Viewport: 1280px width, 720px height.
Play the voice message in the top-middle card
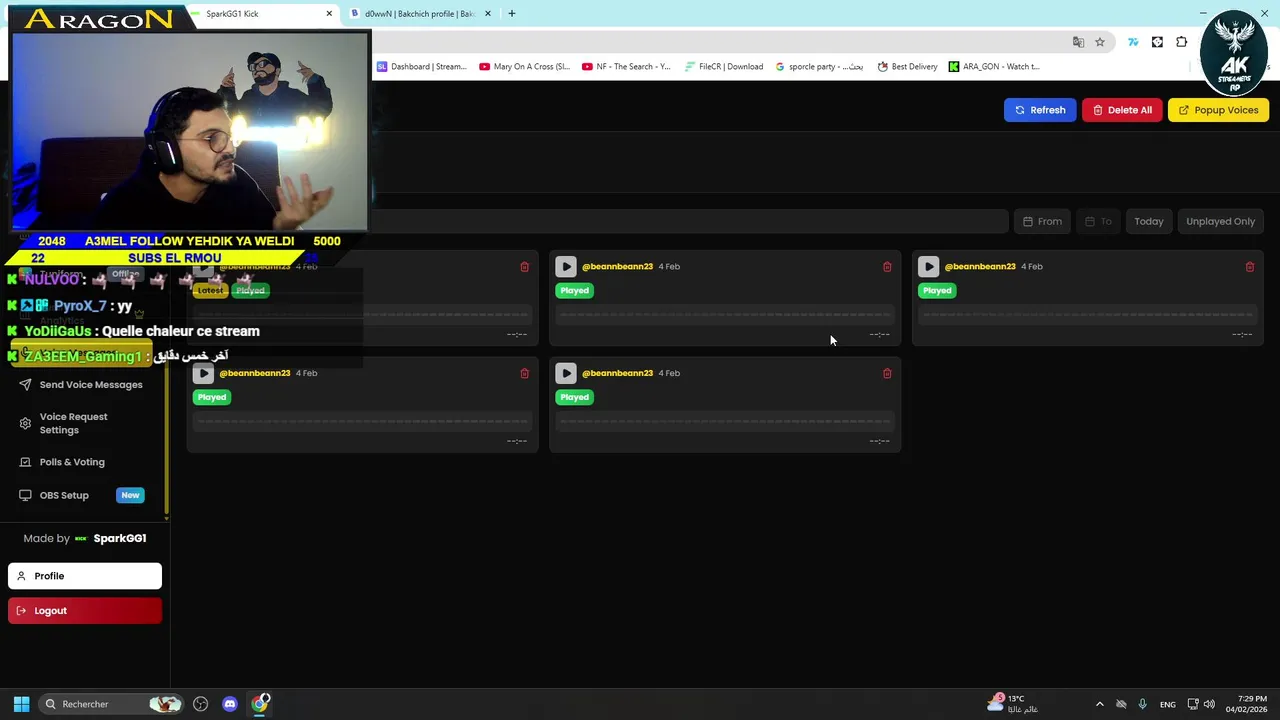point(566,266)
